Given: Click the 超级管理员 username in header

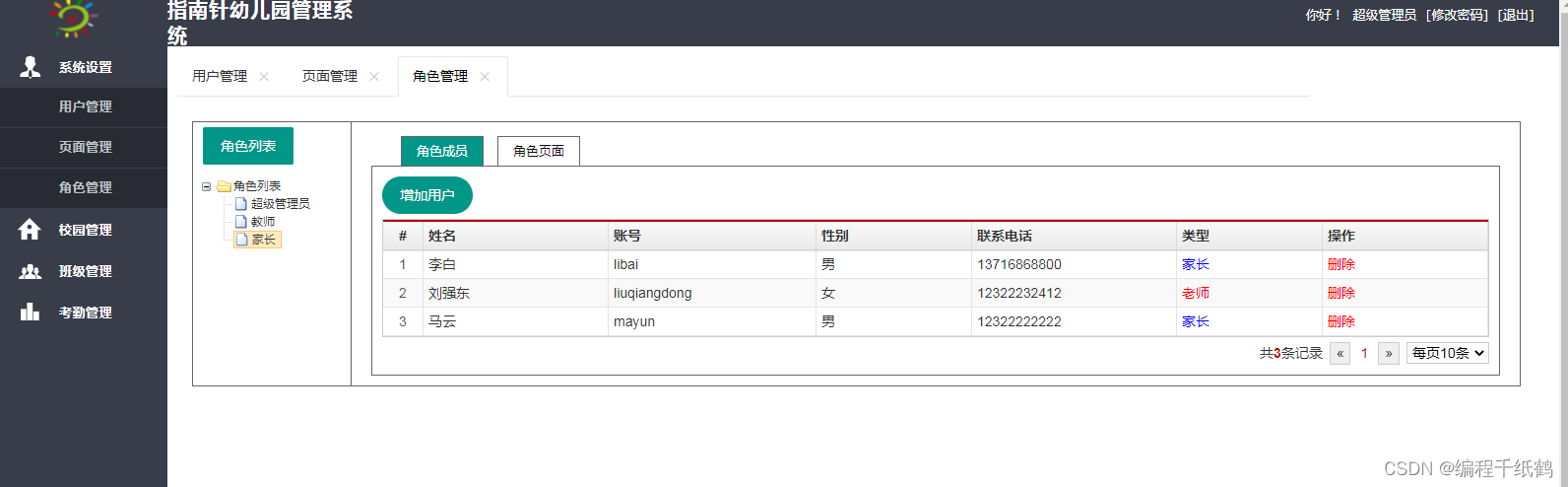Looking at the screenshot, I should [1384, 15].
